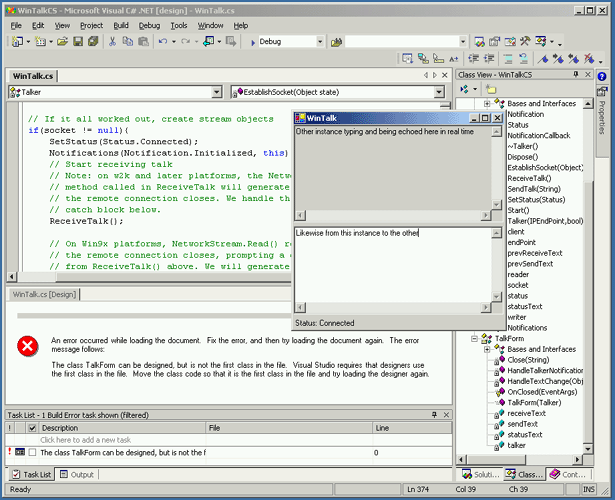This screenshot has width=615, height=500.
Task: Open the Toolbox hammer and wrench icon
Action: point(525,42)
